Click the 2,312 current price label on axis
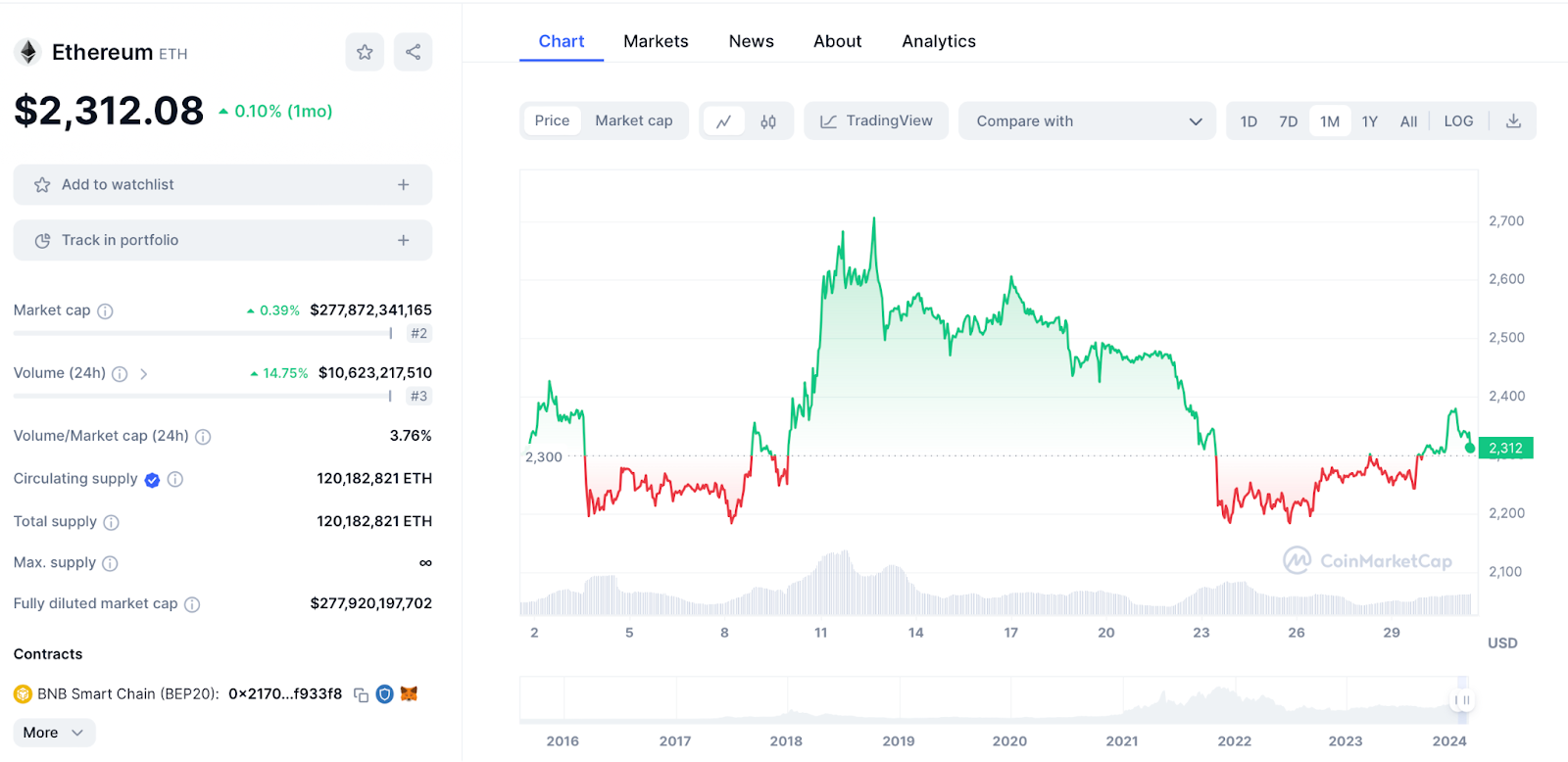 1505,448
